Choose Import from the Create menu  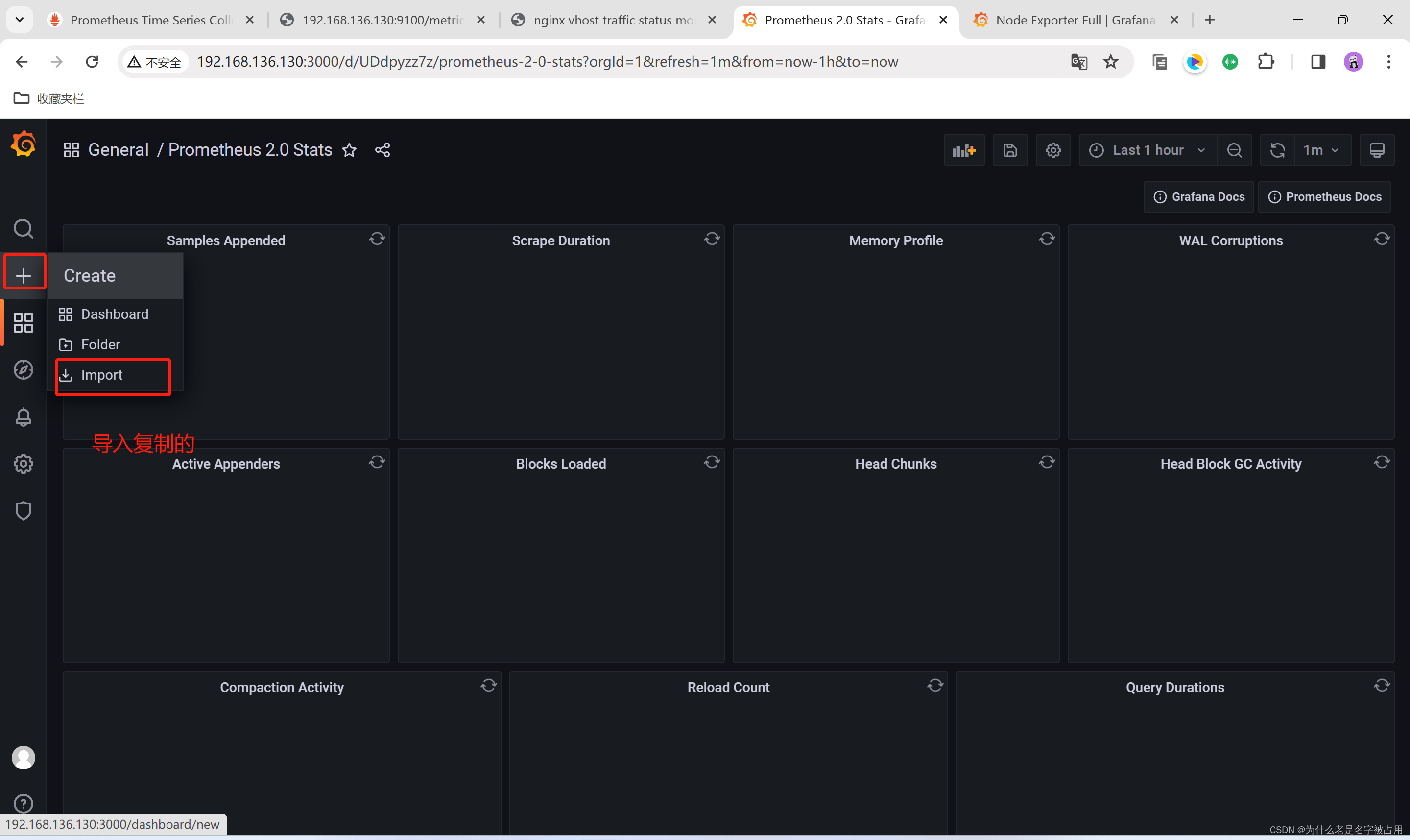click(116, 375)
